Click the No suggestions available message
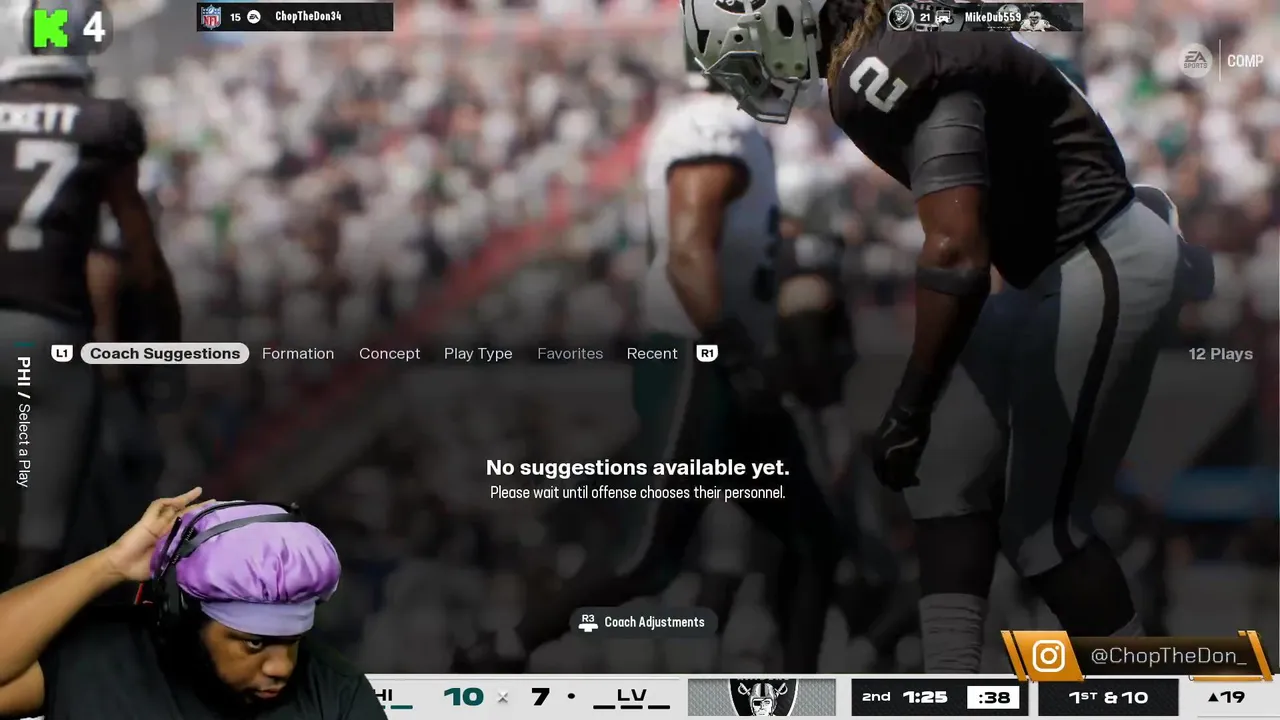 pos(637,467)
